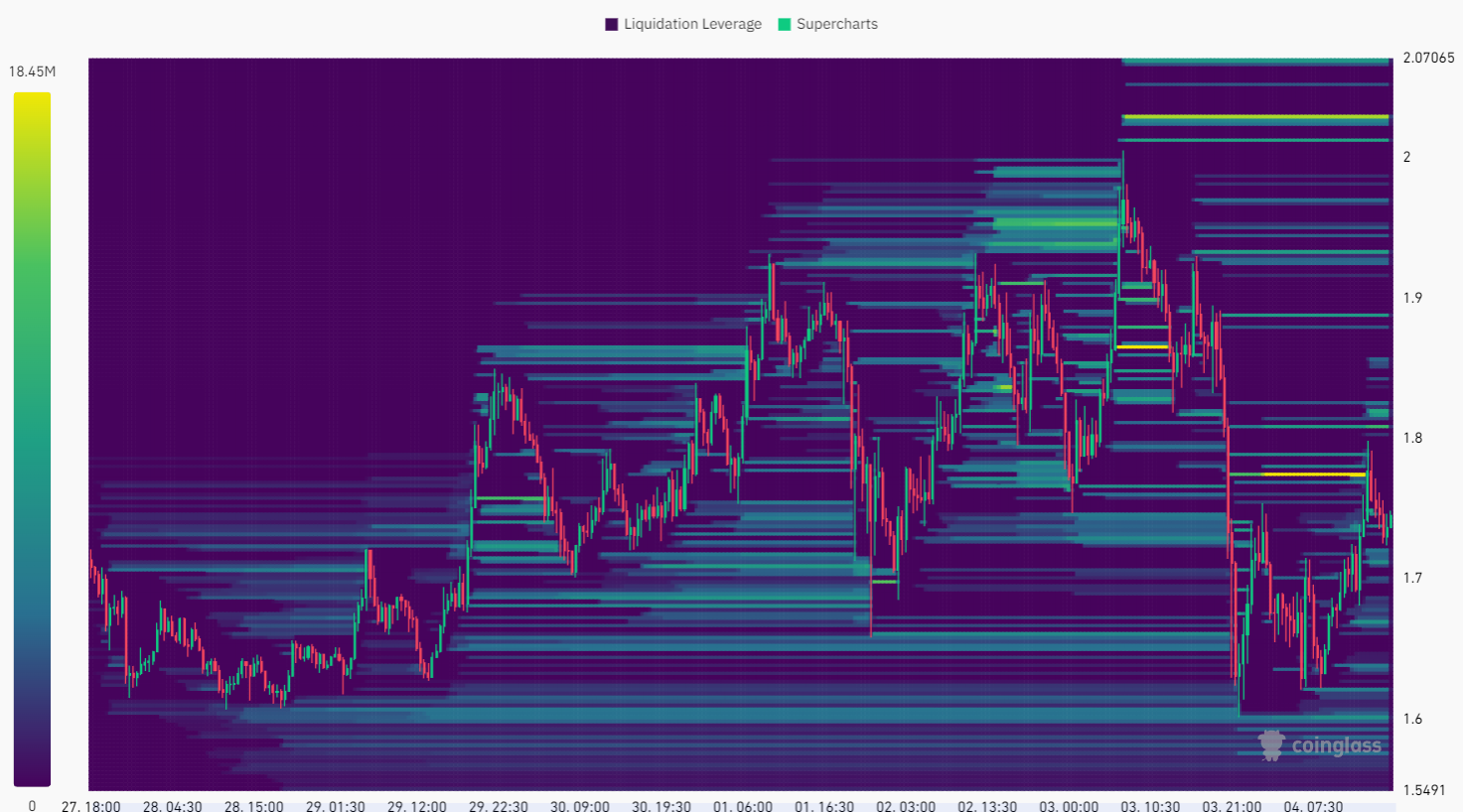Click the 29. 22:30 time axis label

498,806
